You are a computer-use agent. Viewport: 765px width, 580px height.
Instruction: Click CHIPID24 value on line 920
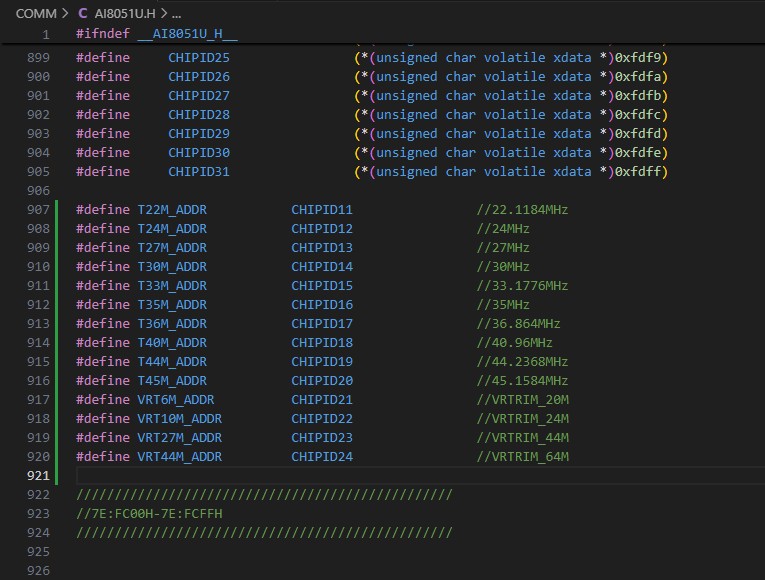[x=322, y=457]
